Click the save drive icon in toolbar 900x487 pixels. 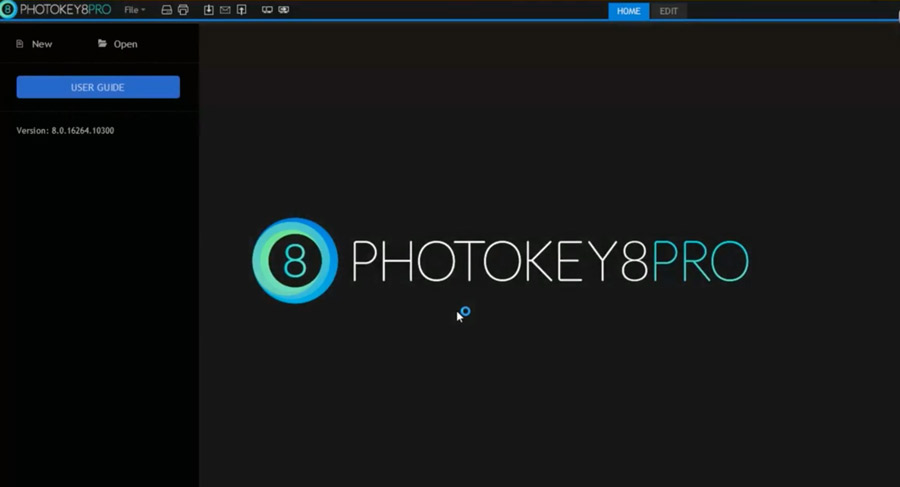pyautogui.click(x=166, y=10)
